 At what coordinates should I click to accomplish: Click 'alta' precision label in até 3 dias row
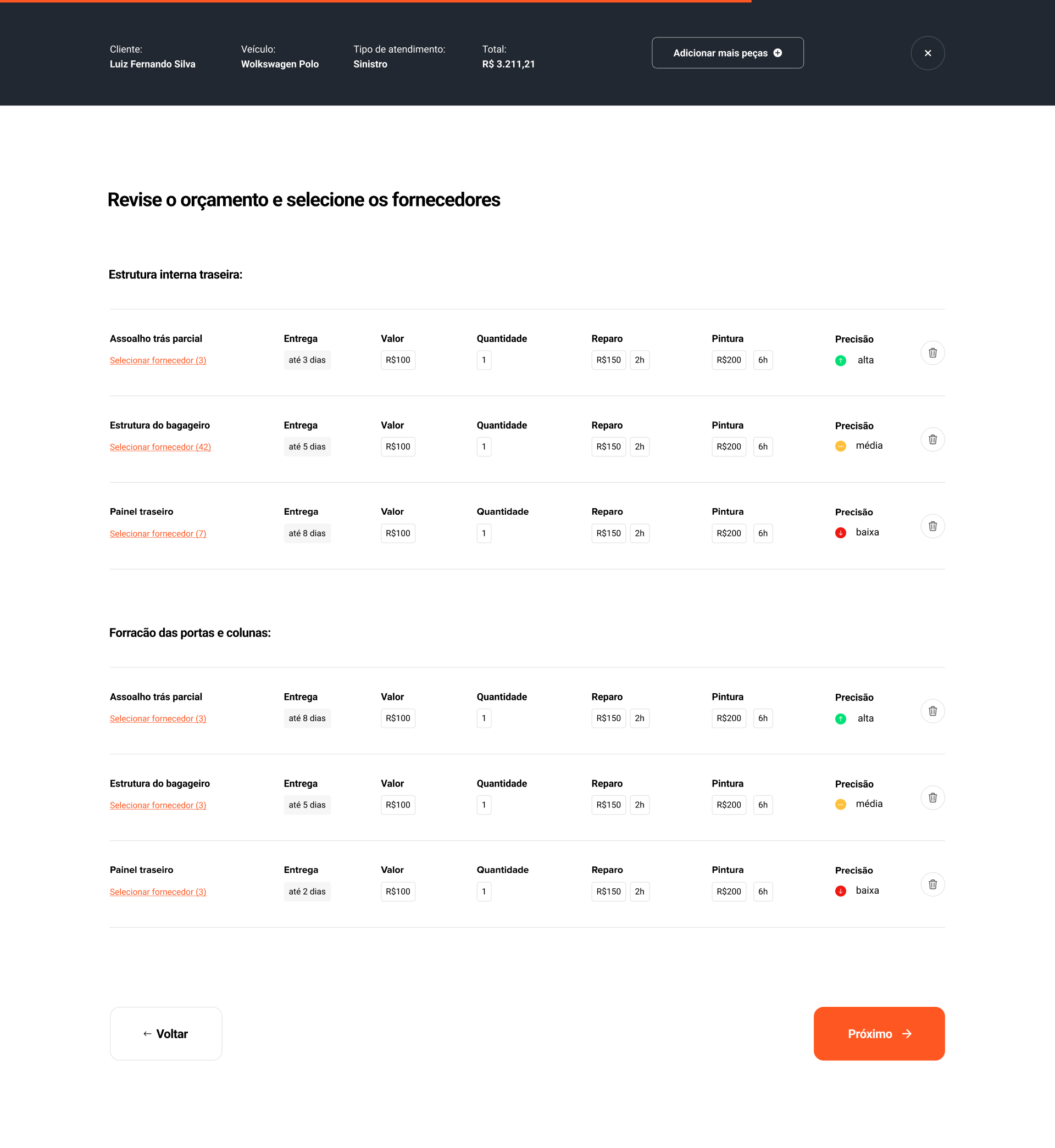(x=865, y=360)
